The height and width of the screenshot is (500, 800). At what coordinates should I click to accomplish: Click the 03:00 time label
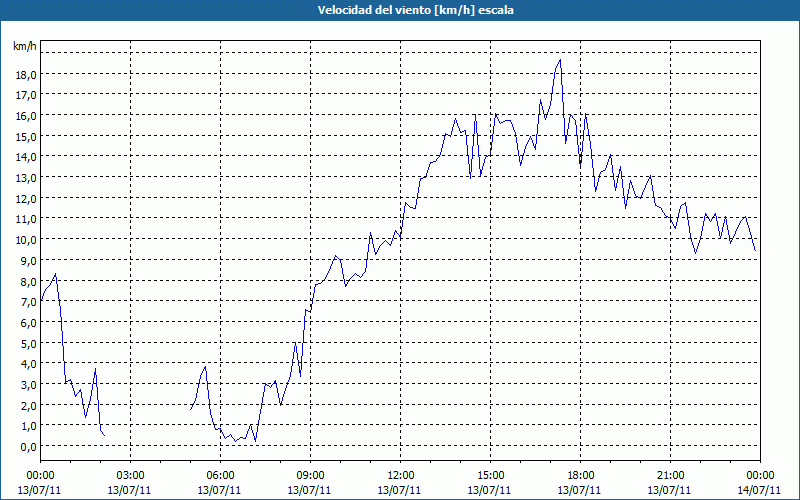tap(130, 476)
